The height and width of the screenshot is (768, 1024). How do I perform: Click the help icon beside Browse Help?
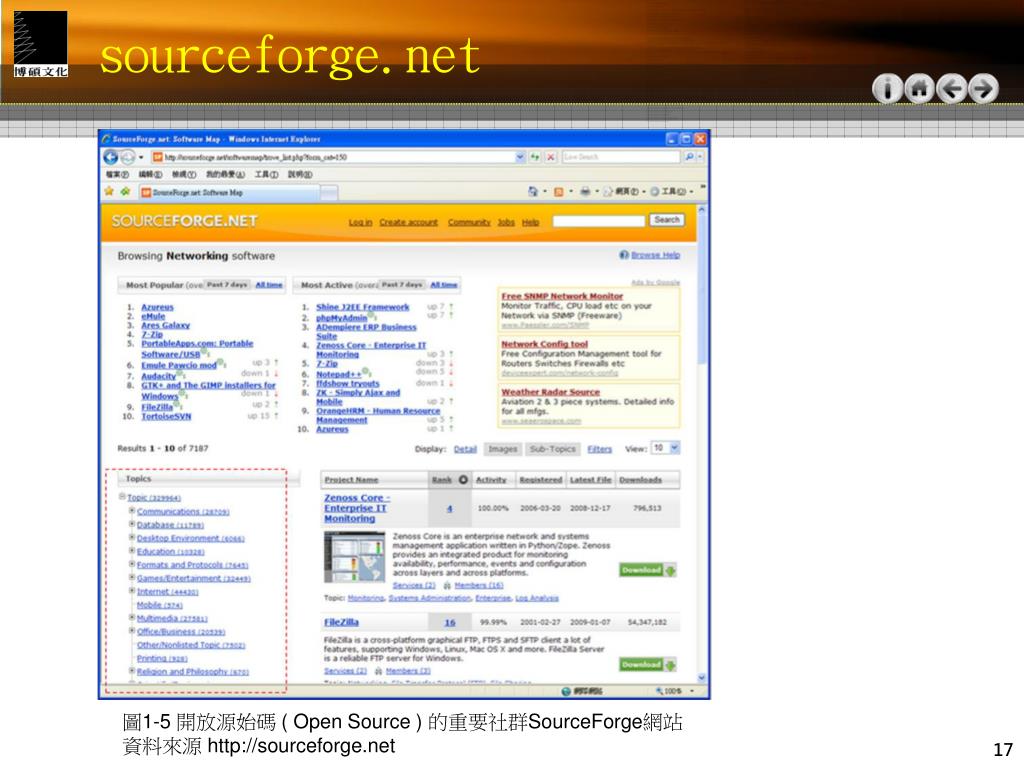[x=624, y=255]
